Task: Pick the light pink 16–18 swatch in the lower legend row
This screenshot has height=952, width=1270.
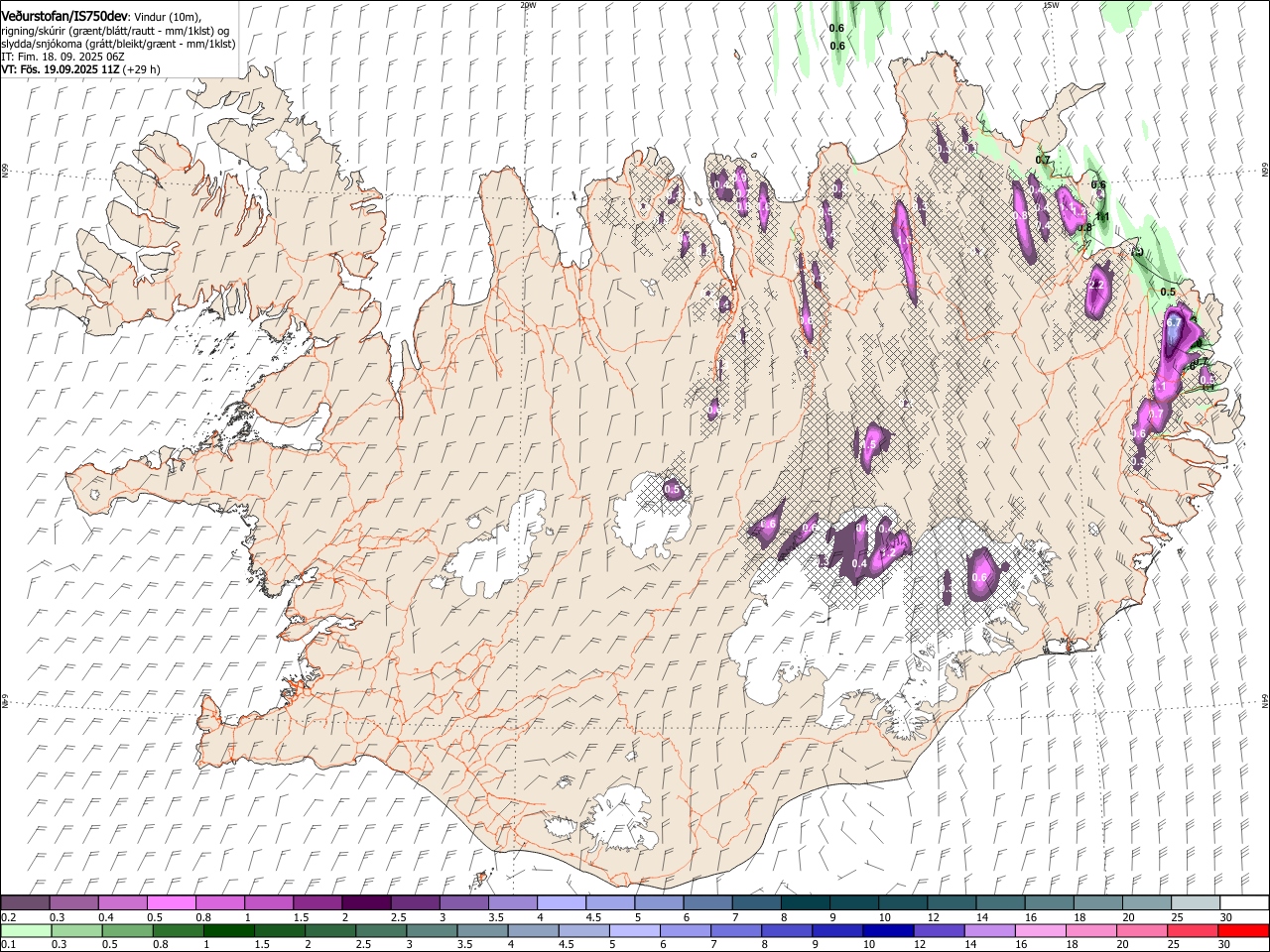Action: pyautogui.click(x=1040, y=930)
